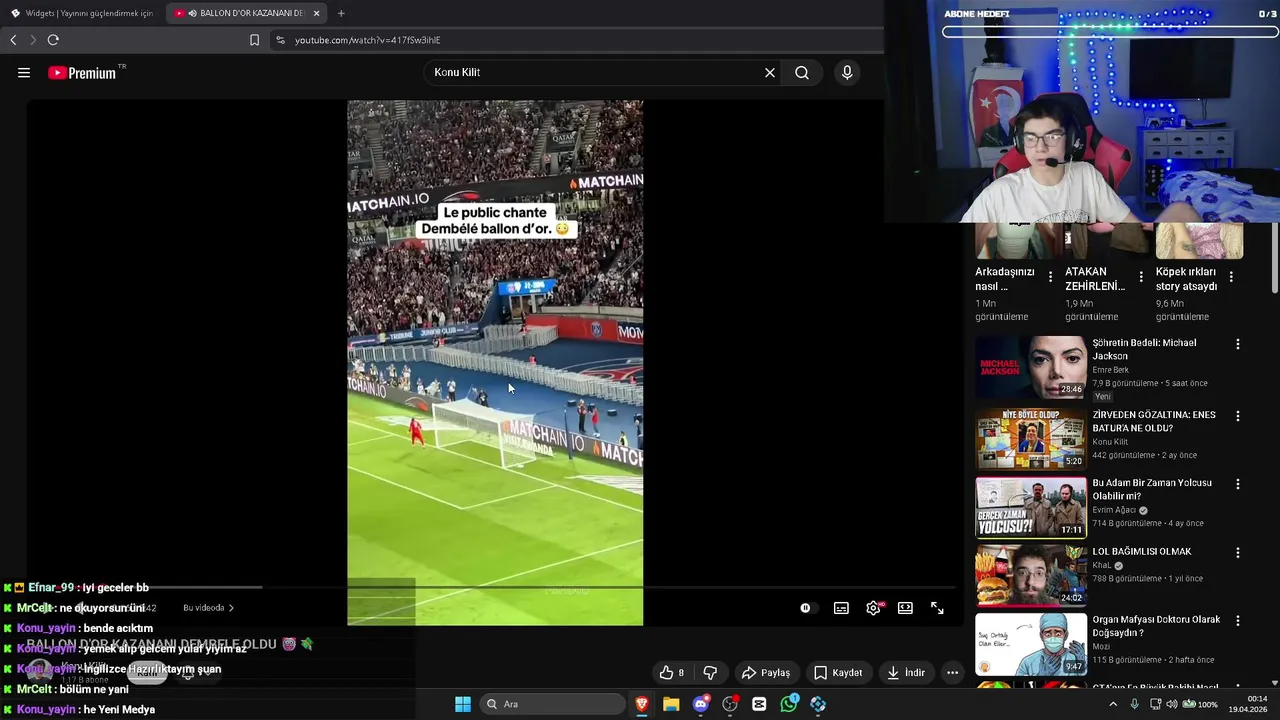The height and width of the screenshot is (720, 1280).
Task: Dislike the video with thumbs down
Action: (710, 673)
